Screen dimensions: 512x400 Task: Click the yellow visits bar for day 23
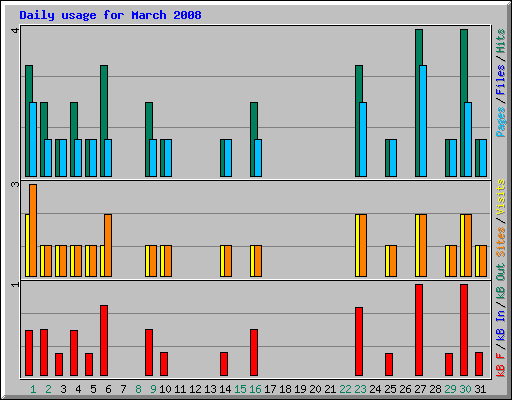[357, 246]
